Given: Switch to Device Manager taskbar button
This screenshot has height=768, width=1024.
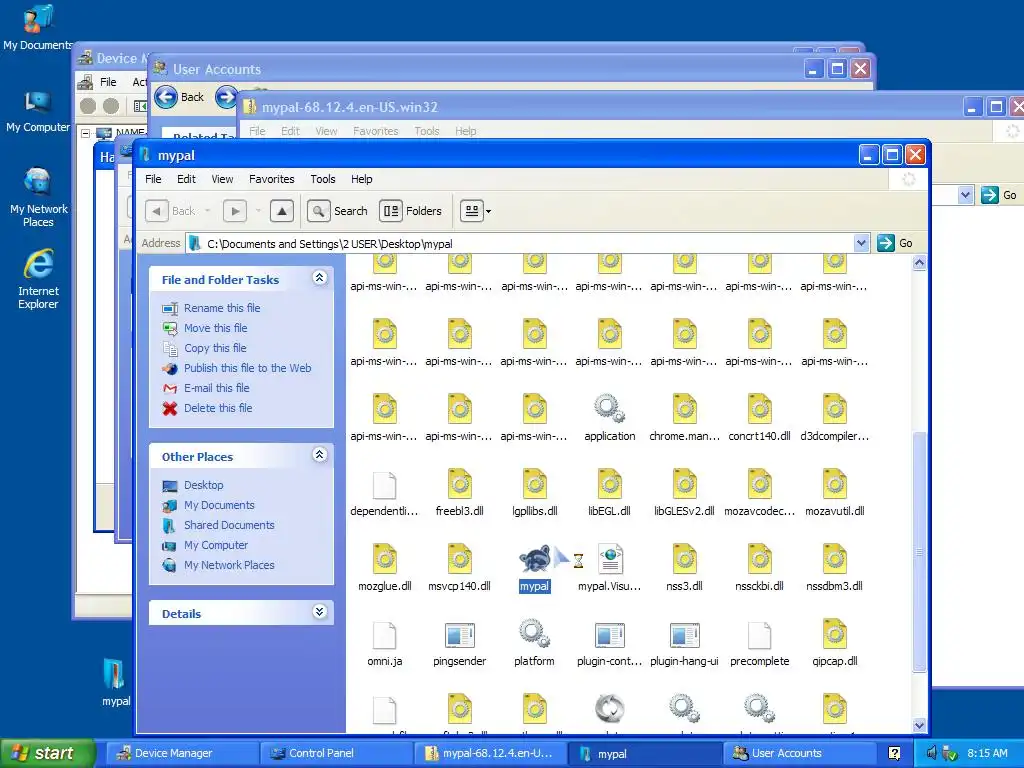Looking at the screenshot, I should 182,753.
